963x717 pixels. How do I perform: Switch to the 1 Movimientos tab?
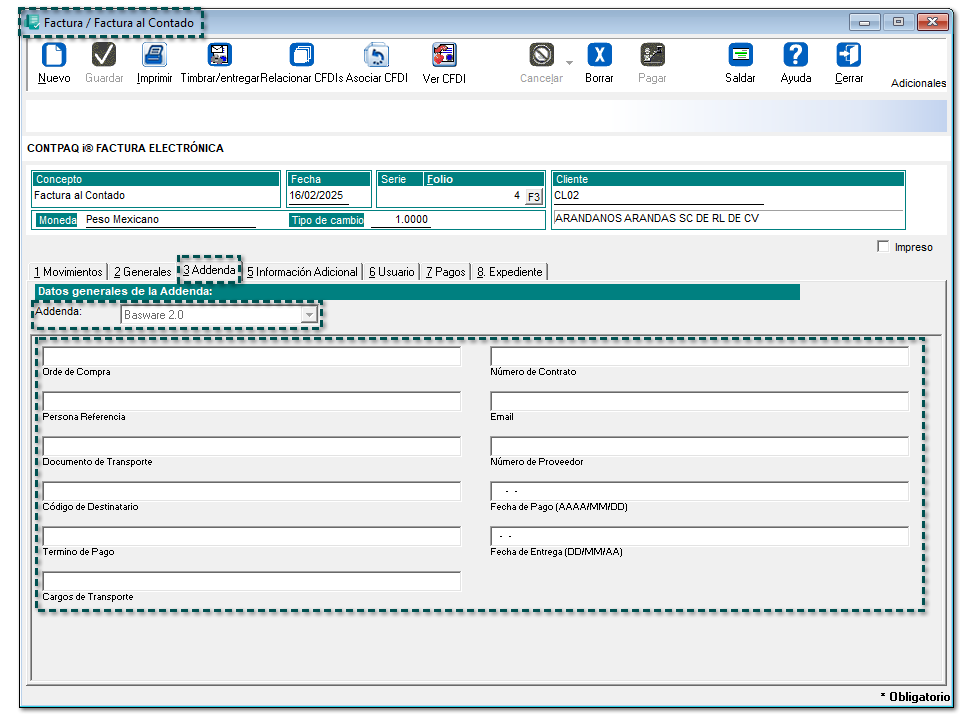click(x=68, y=272)
